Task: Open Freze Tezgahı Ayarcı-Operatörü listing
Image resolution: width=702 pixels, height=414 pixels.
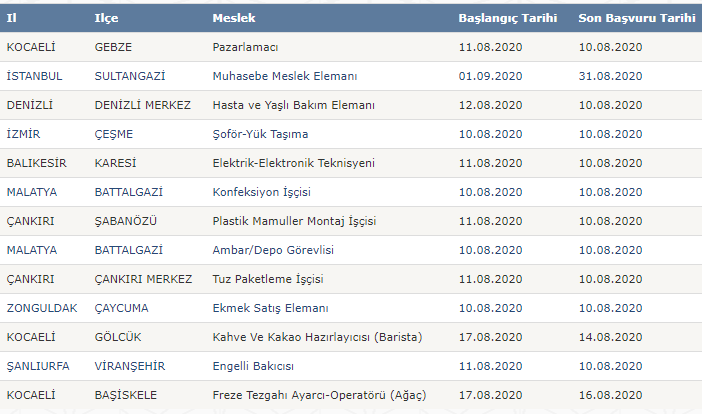Action: (325, 395)
